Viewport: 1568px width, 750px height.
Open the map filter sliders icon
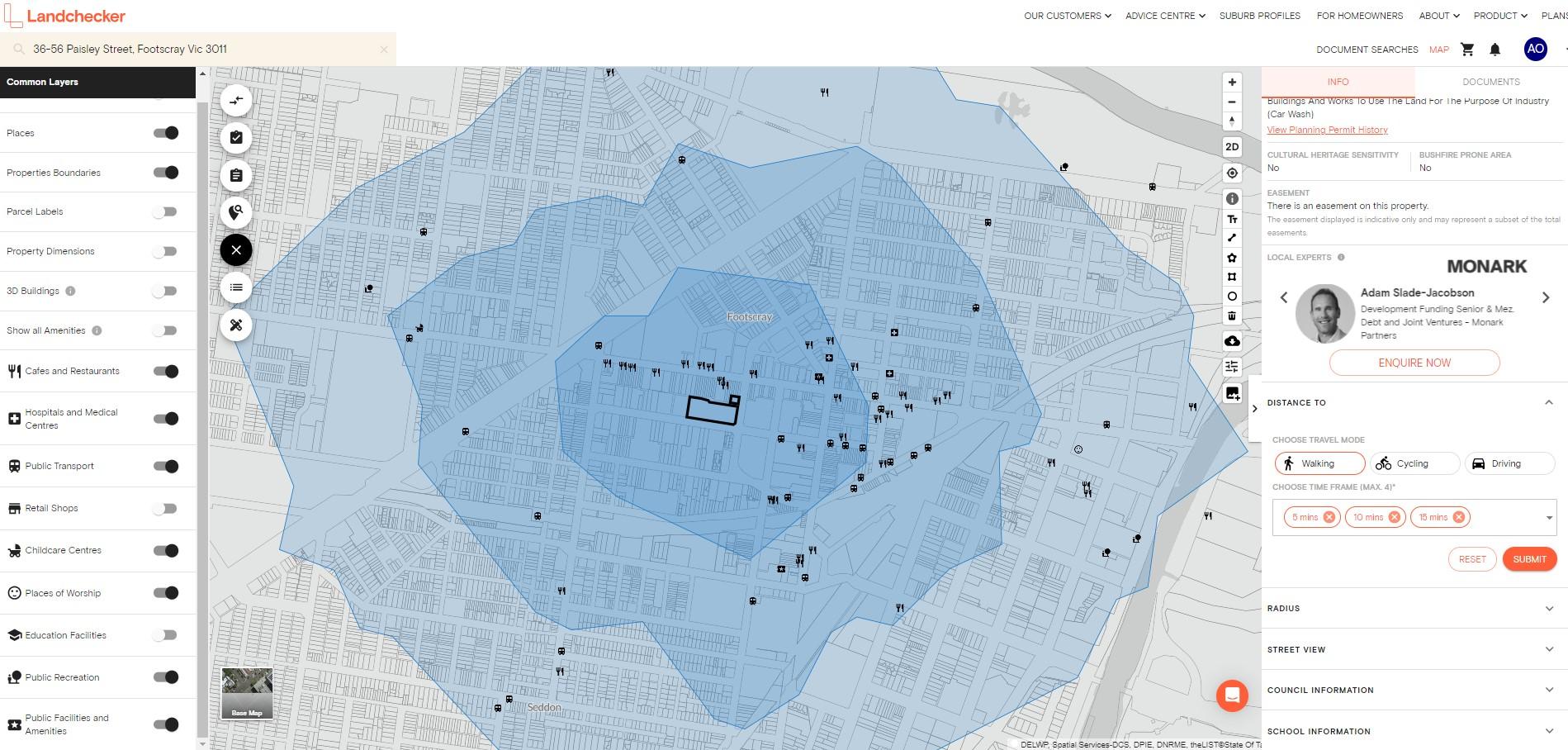click(x=1232, y=367)
